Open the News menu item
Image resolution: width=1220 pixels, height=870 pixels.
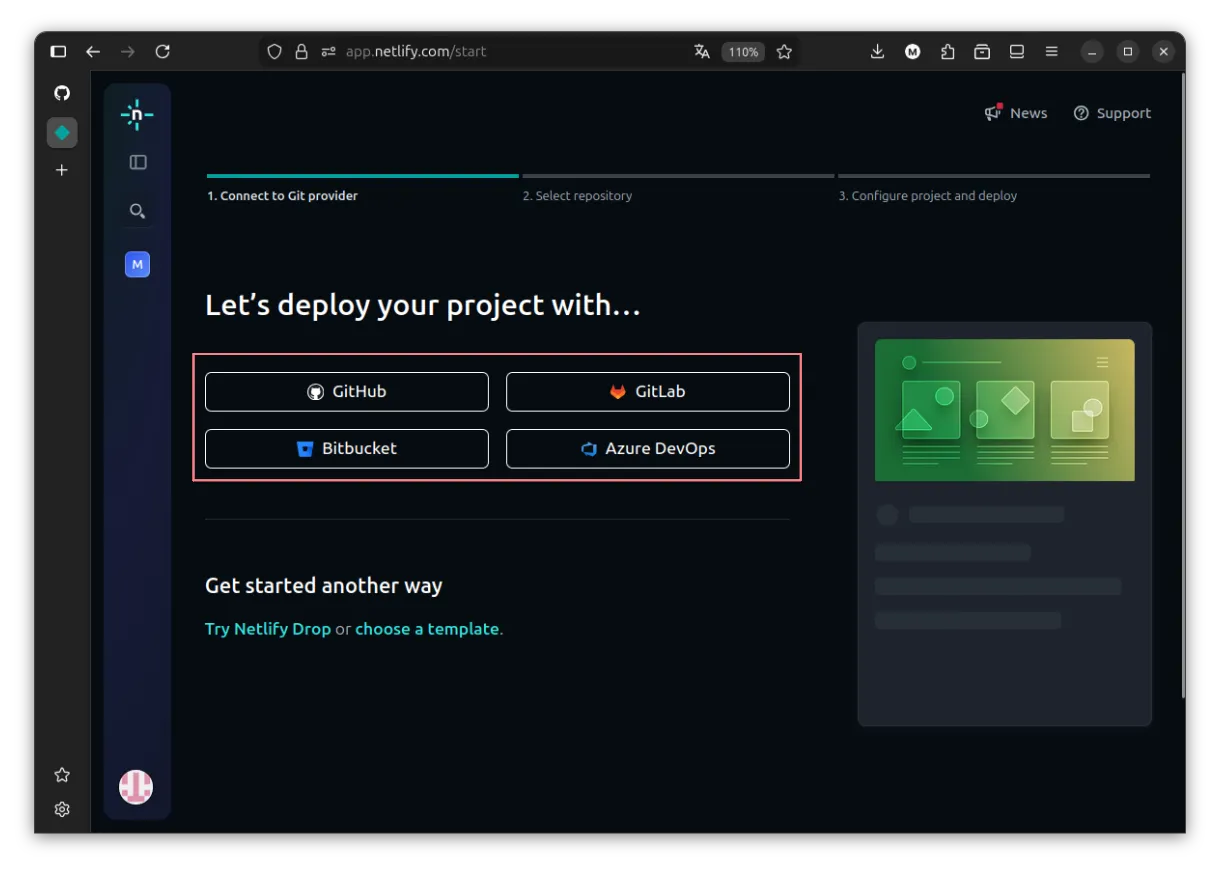coord(1016,113)
